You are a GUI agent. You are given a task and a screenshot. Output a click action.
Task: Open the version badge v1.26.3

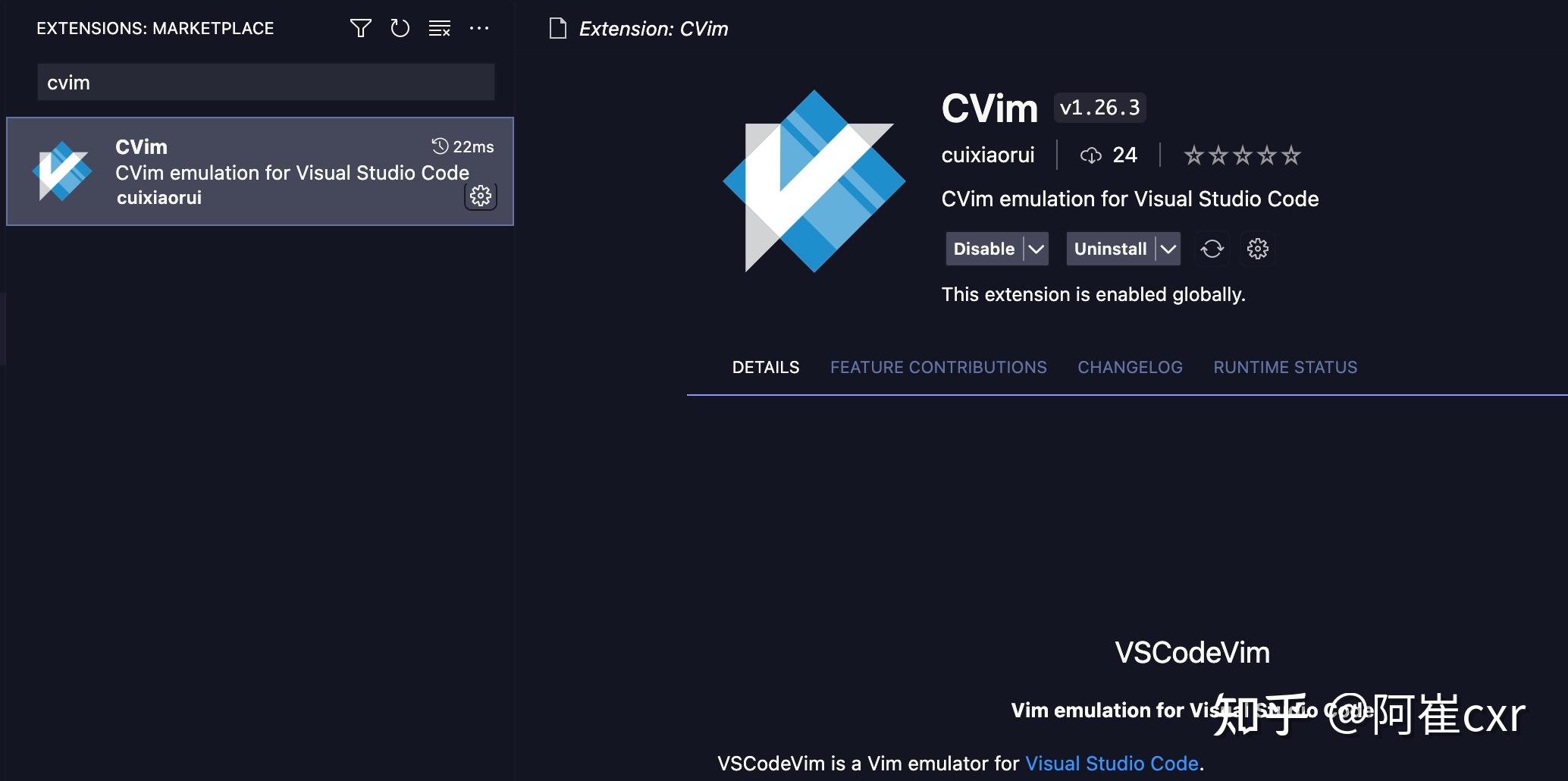click(1099, 107)
